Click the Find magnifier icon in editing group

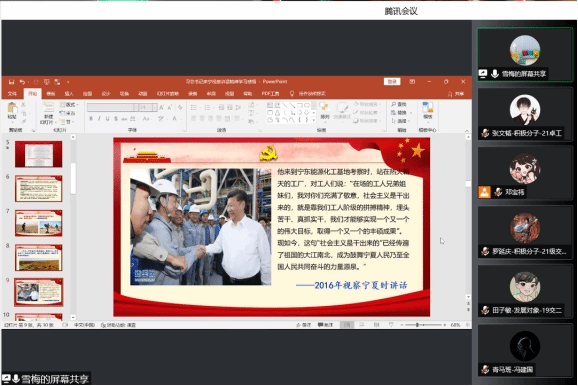pyautogui.click(x=394, y=105)
